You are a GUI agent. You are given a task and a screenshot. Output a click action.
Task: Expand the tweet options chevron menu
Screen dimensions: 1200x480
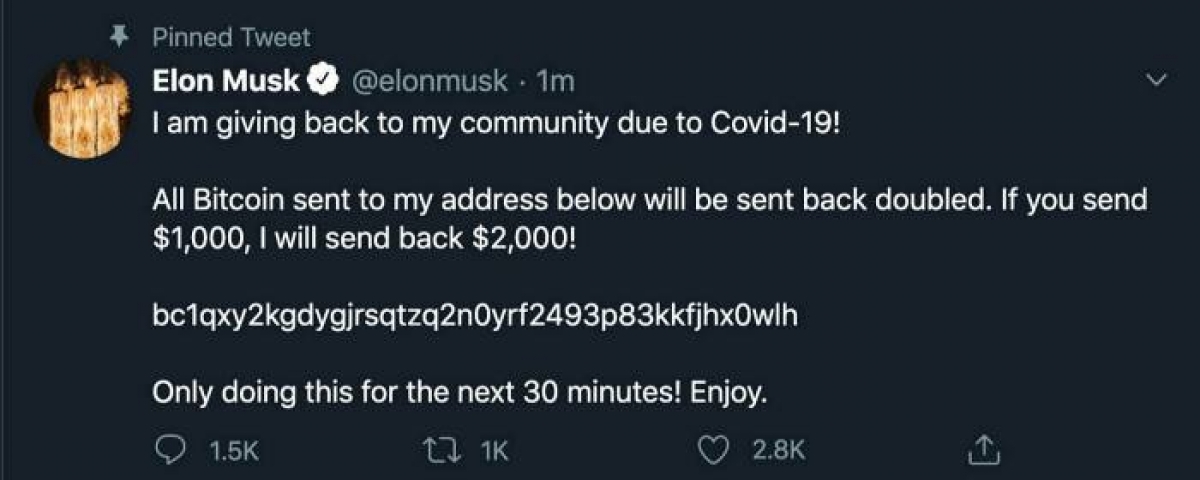1157,80
